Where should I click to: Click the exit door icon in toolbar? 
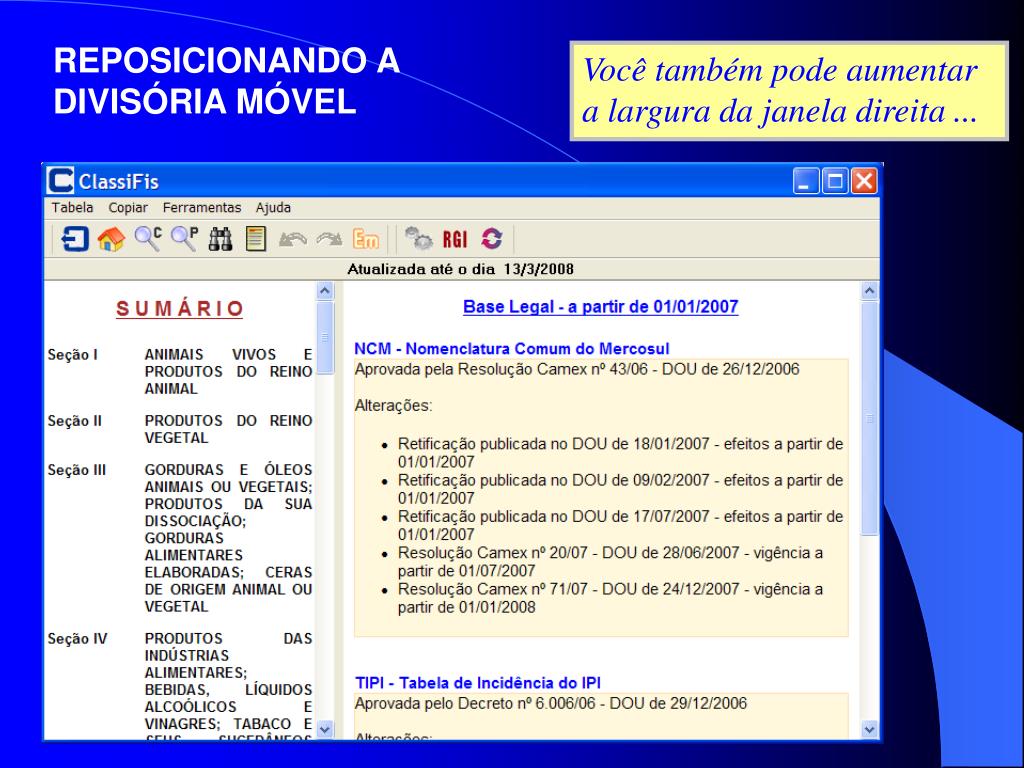pyautogui.click(x=74, y=239)
